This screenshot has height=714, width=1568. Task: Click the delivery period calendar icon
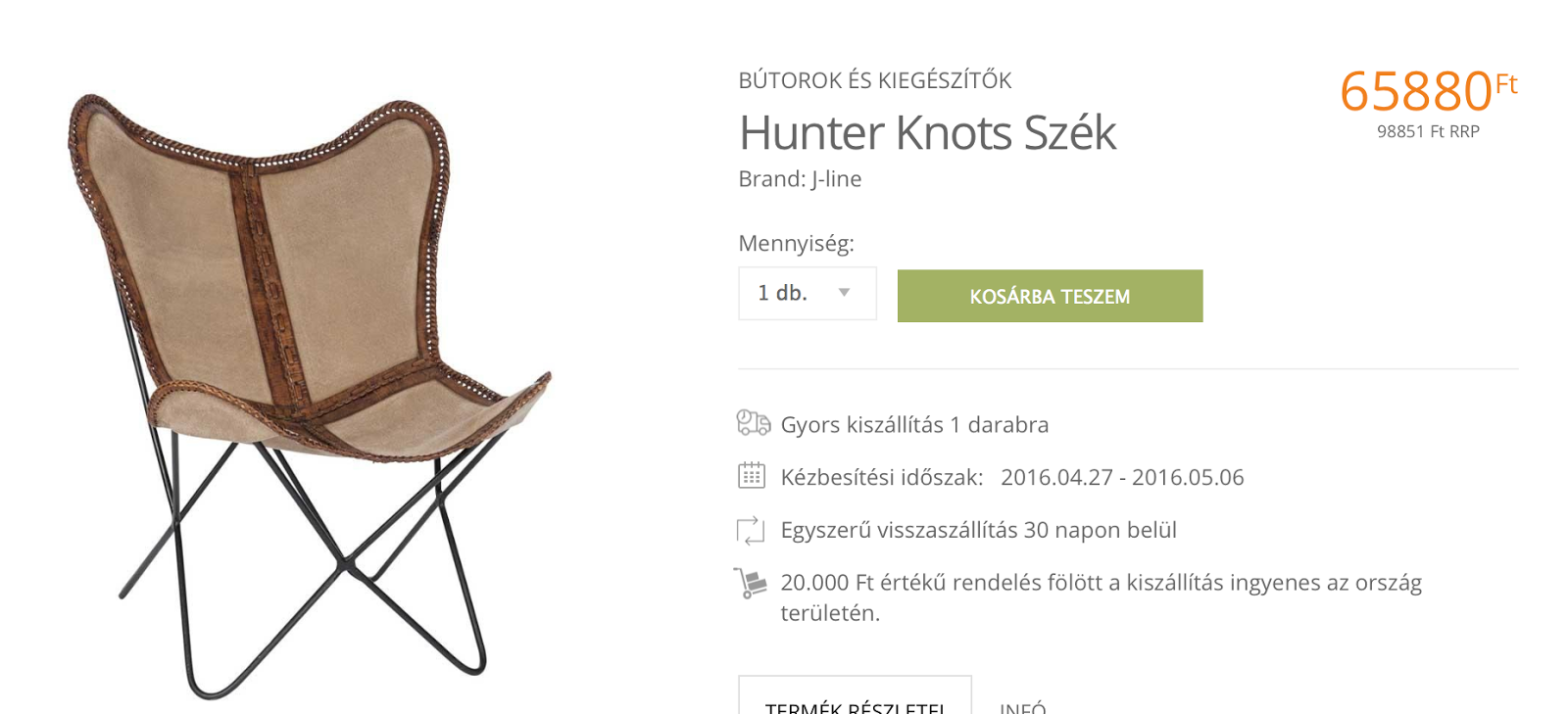coord(752,476)
